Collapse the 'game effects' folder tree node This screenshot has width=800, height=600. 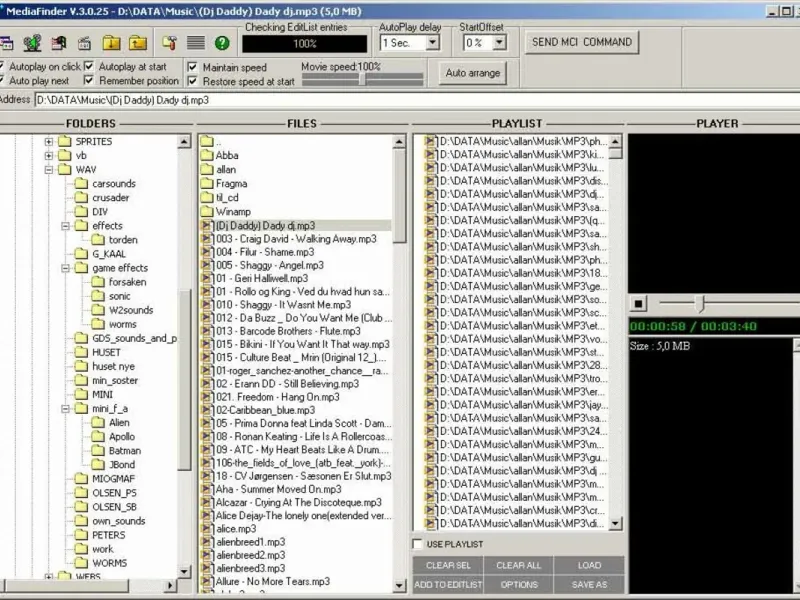click(x=66, y=268)
